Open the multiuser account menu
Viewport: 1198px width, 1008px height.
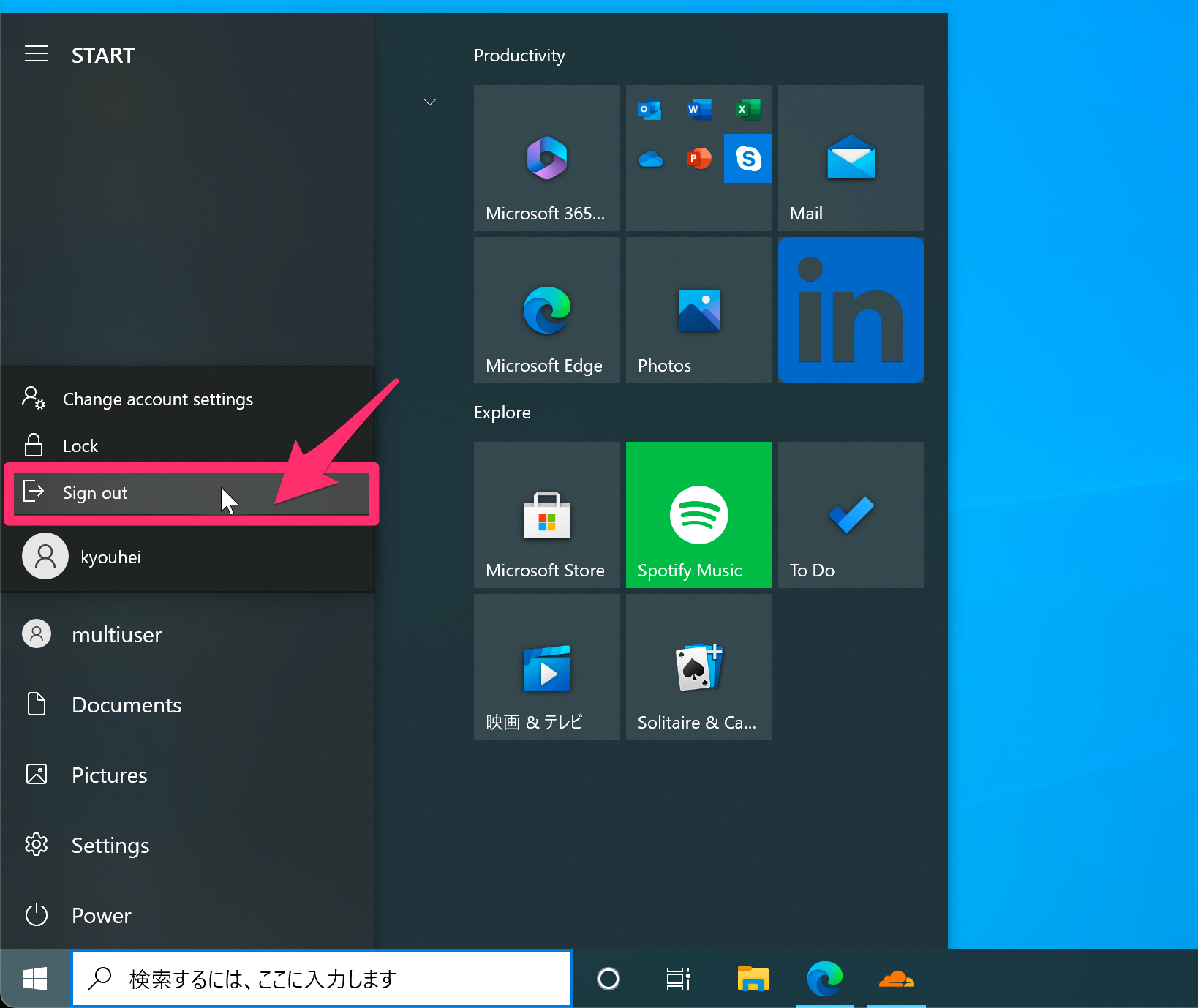(x=188, y=634)
